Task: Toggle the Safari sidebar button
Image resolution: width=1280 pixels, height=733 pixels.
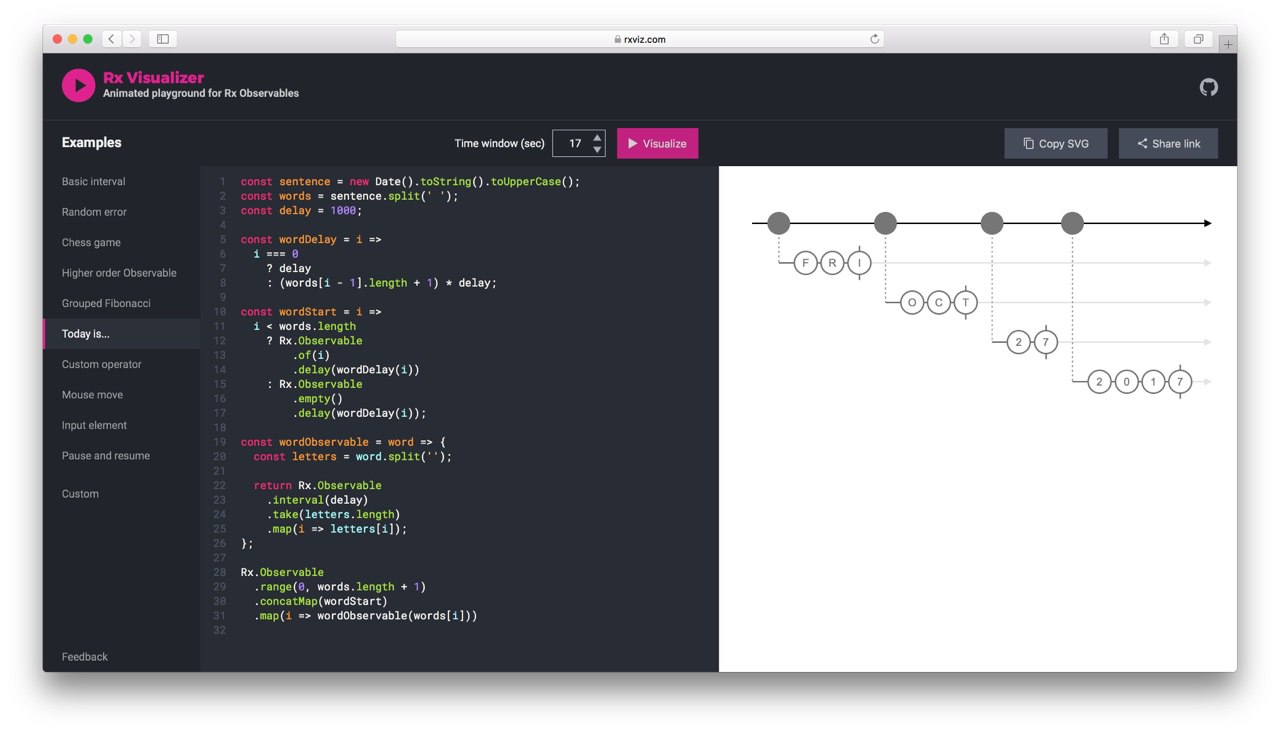Action: click(x=163, y=39)
